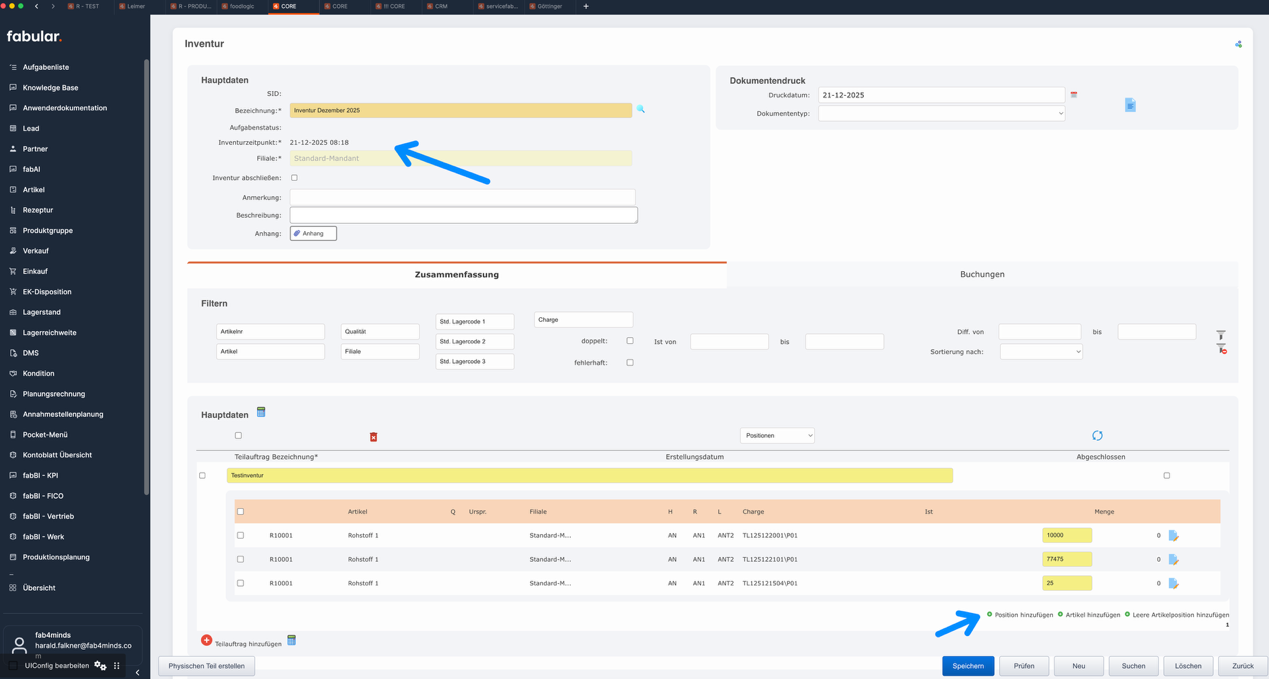
Task: Edit the row with Menge 10000
Action: coord(1174,536)
